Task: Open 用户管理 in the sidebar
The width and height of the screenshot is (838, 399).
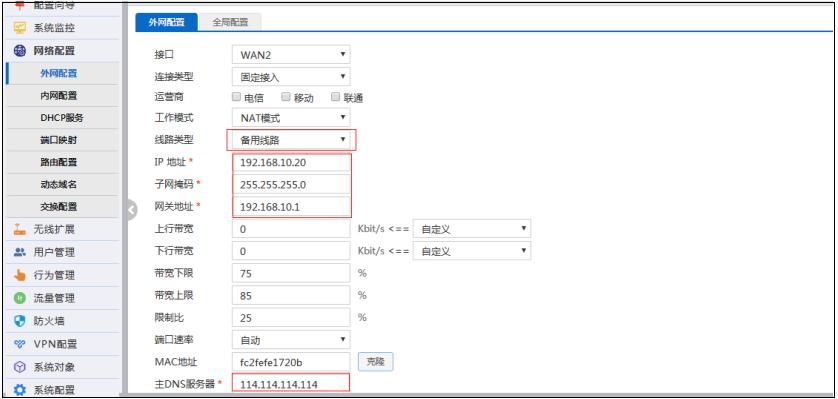Action: 54,252
